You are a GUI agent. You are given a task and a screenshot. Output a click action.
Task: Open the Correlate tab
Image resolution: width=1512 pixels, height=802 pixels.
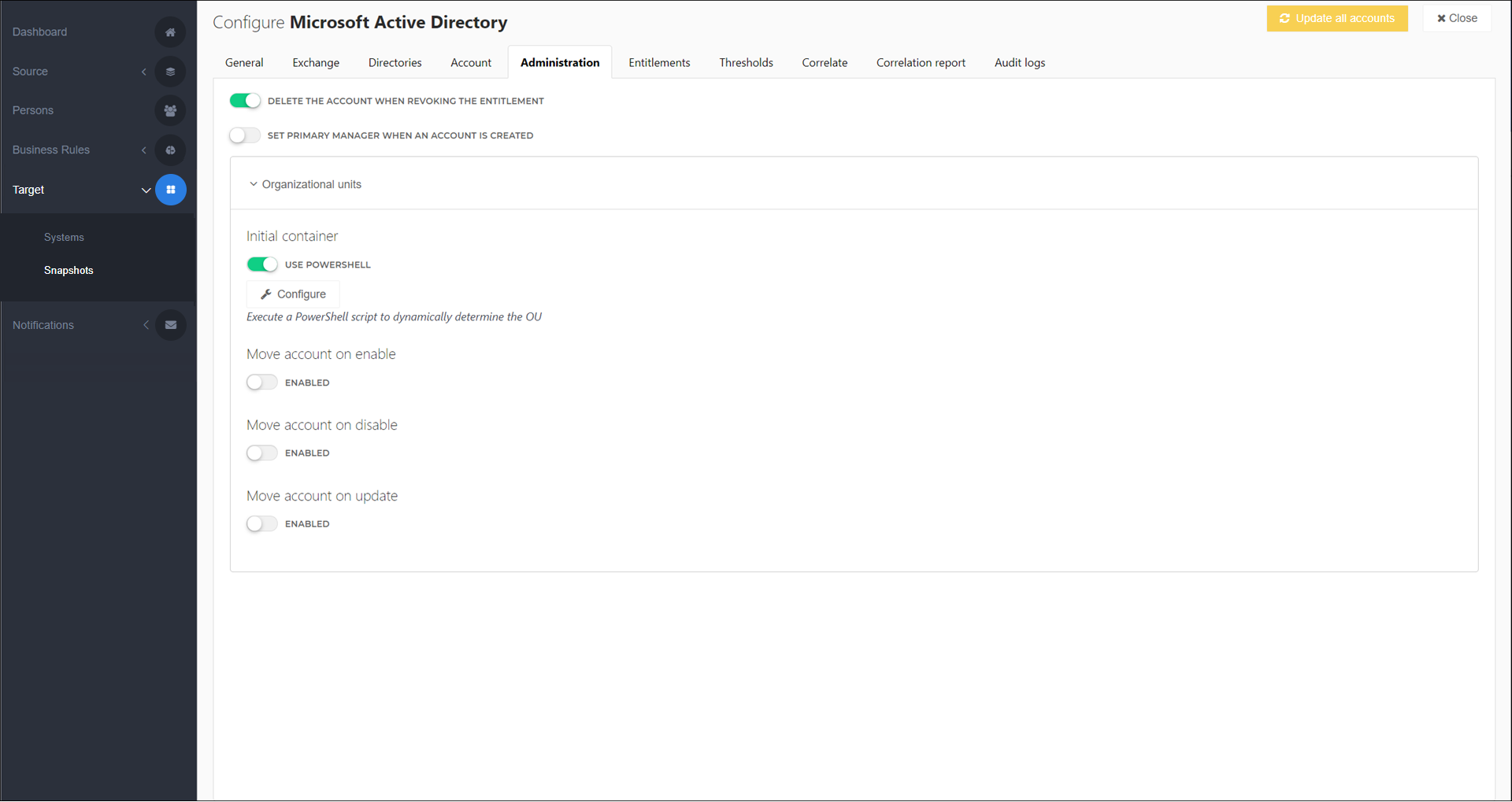click(825, 63)
